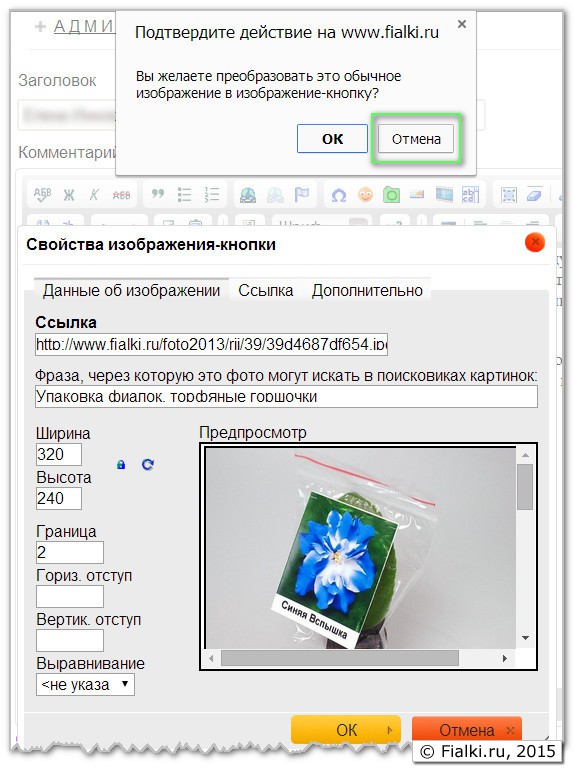Close the image-button properties dialog with red button

535,242
